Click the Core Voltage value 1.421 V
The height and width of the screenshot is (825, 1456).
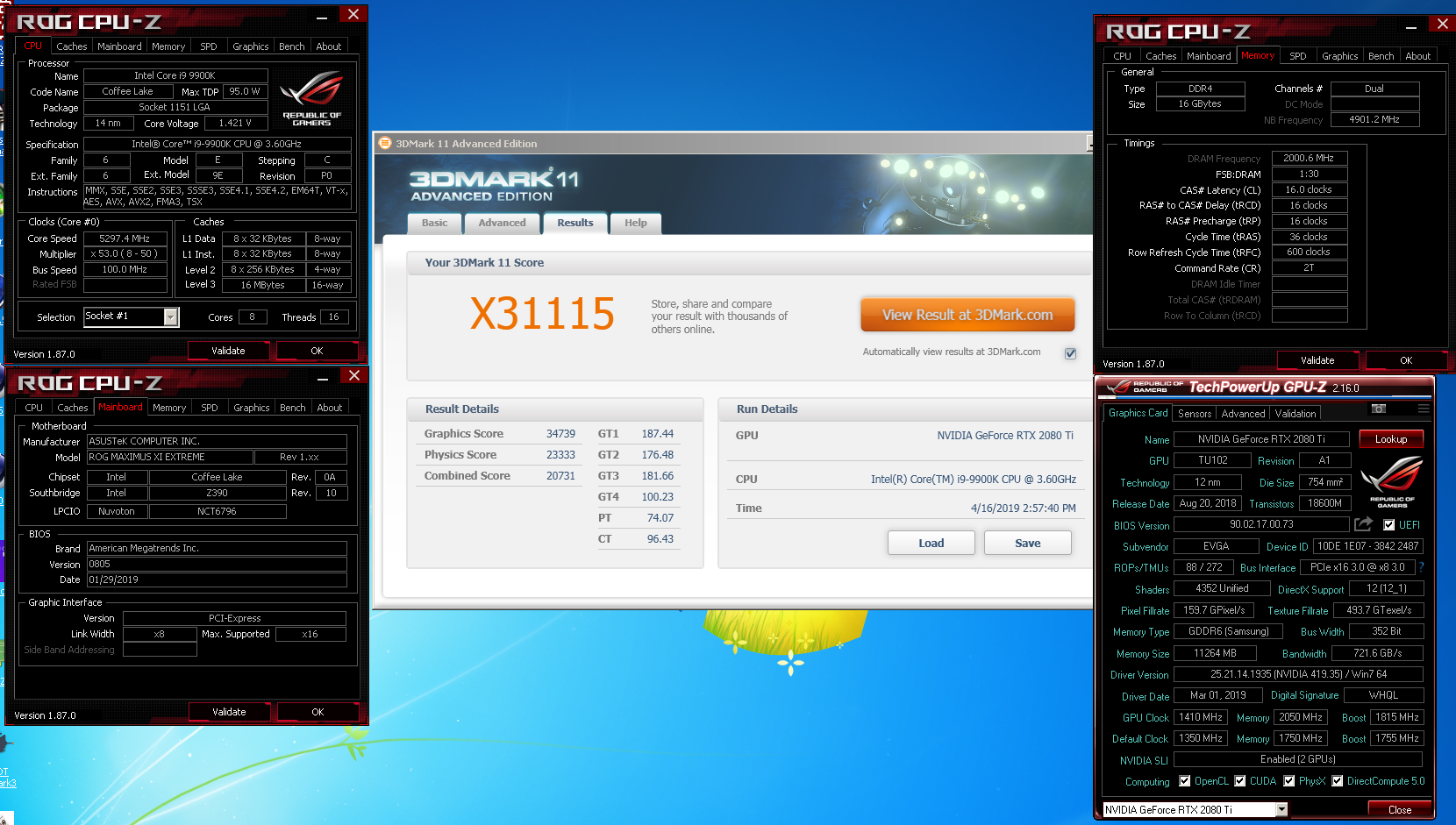tap(235, 124)
